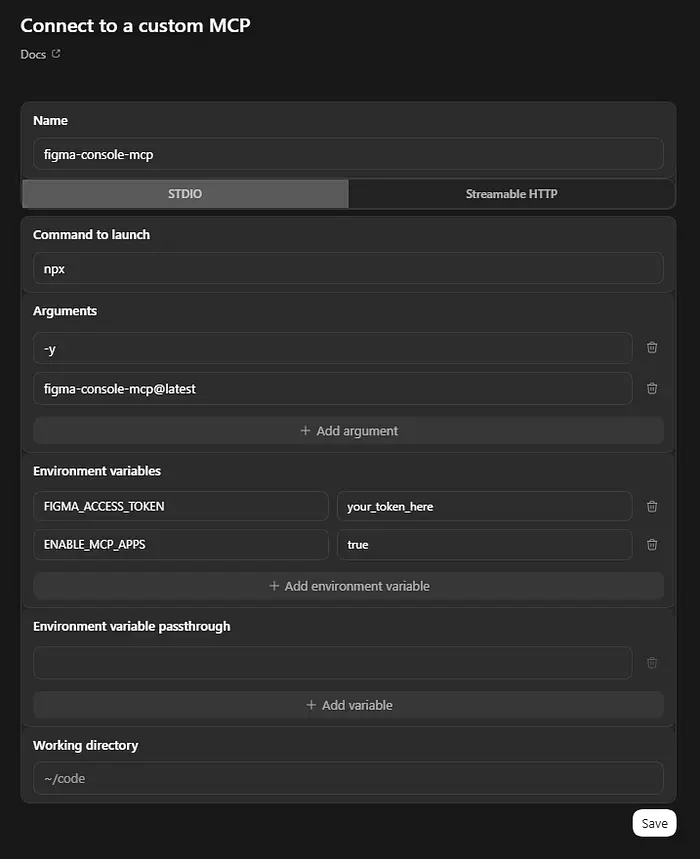Remove the ENABLE_MCP_APPS variable via trash icon
Screen dimensions: 700x859
[652, 545]
